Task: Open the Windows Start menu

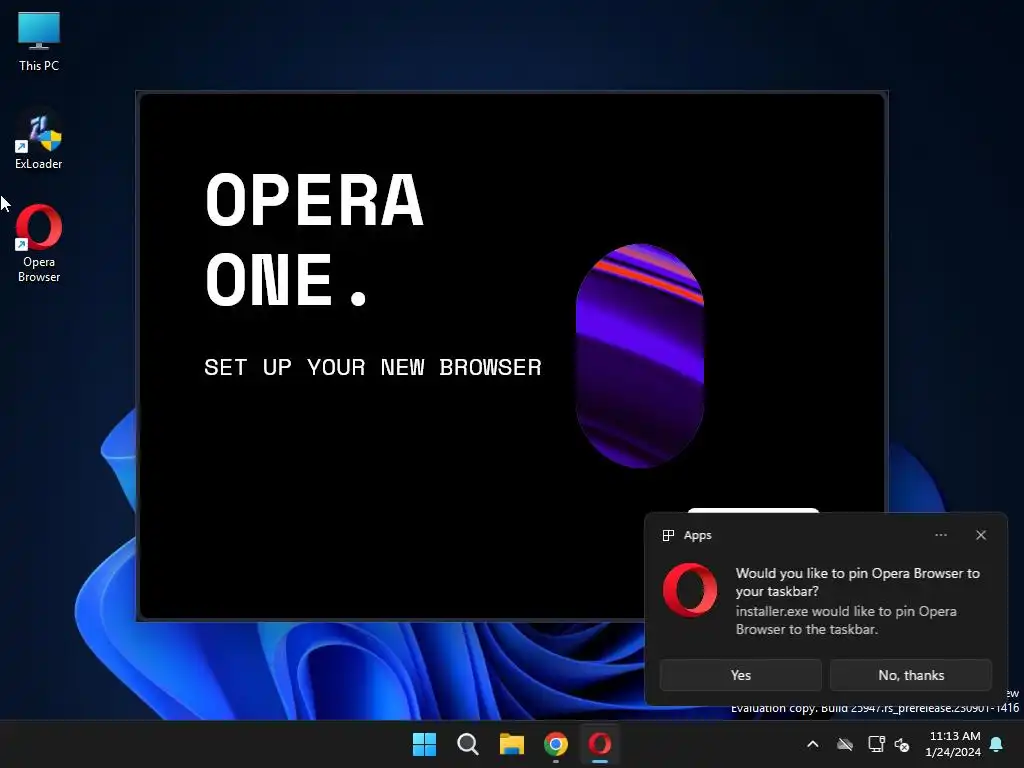Action: [x=424, y=744]
